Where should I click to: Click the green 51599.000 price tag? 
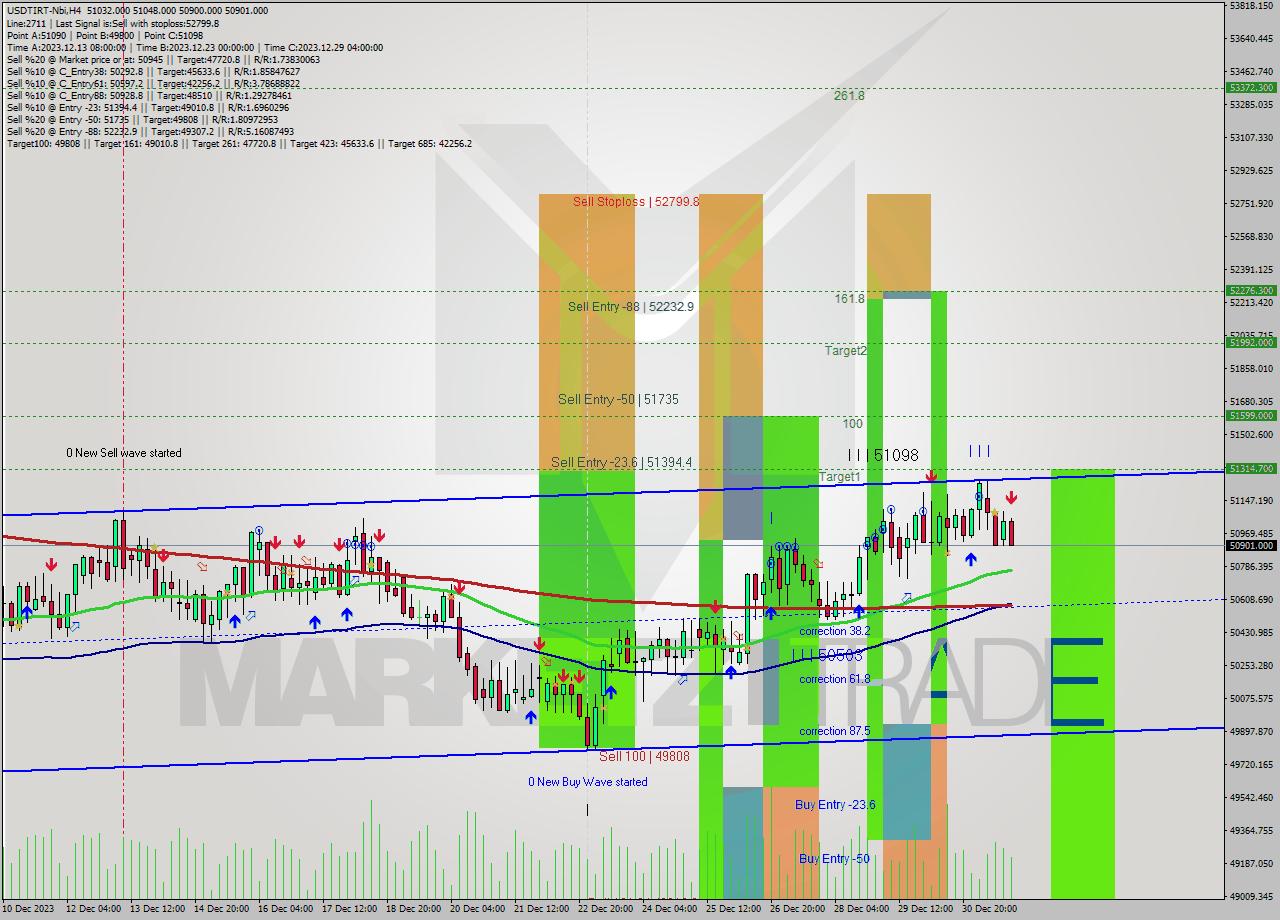1250,416
